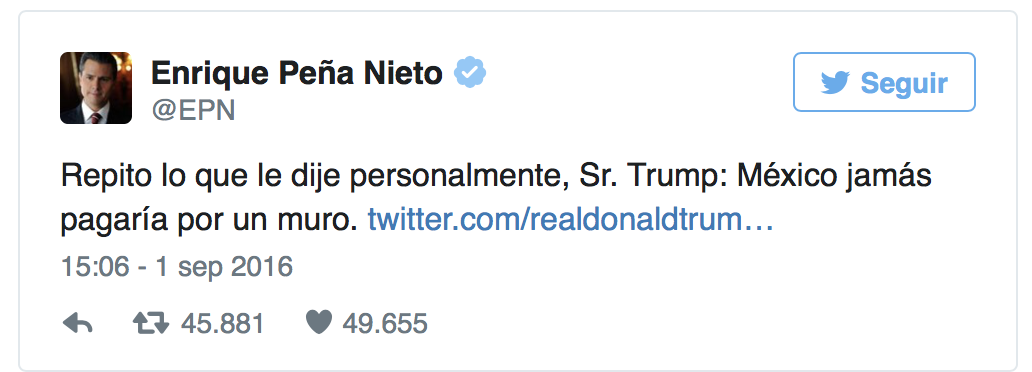
Task: Open the Enrique Peña Nieto name link
Action: point(297,72)
